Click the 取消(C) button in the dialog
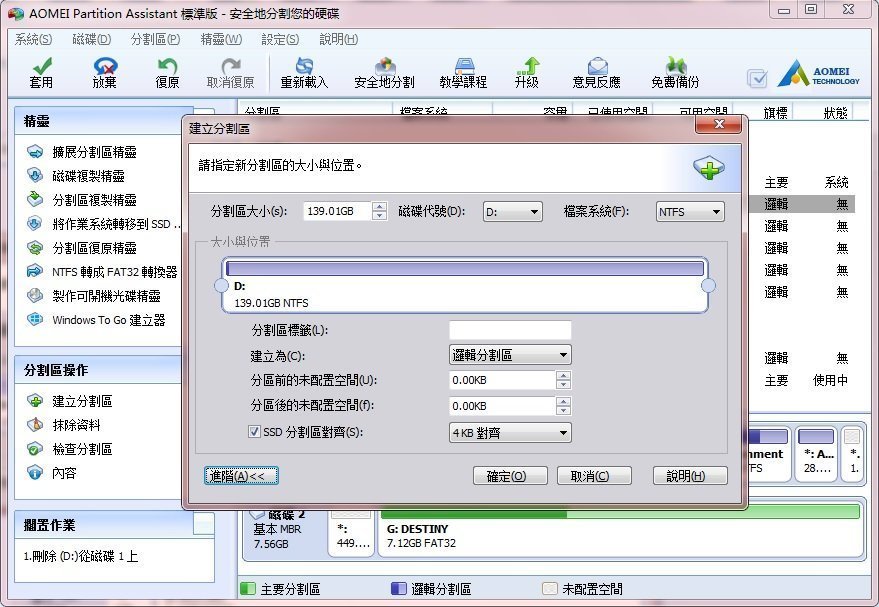The height and width of the screenshot is (607, 879). [594, 476]
